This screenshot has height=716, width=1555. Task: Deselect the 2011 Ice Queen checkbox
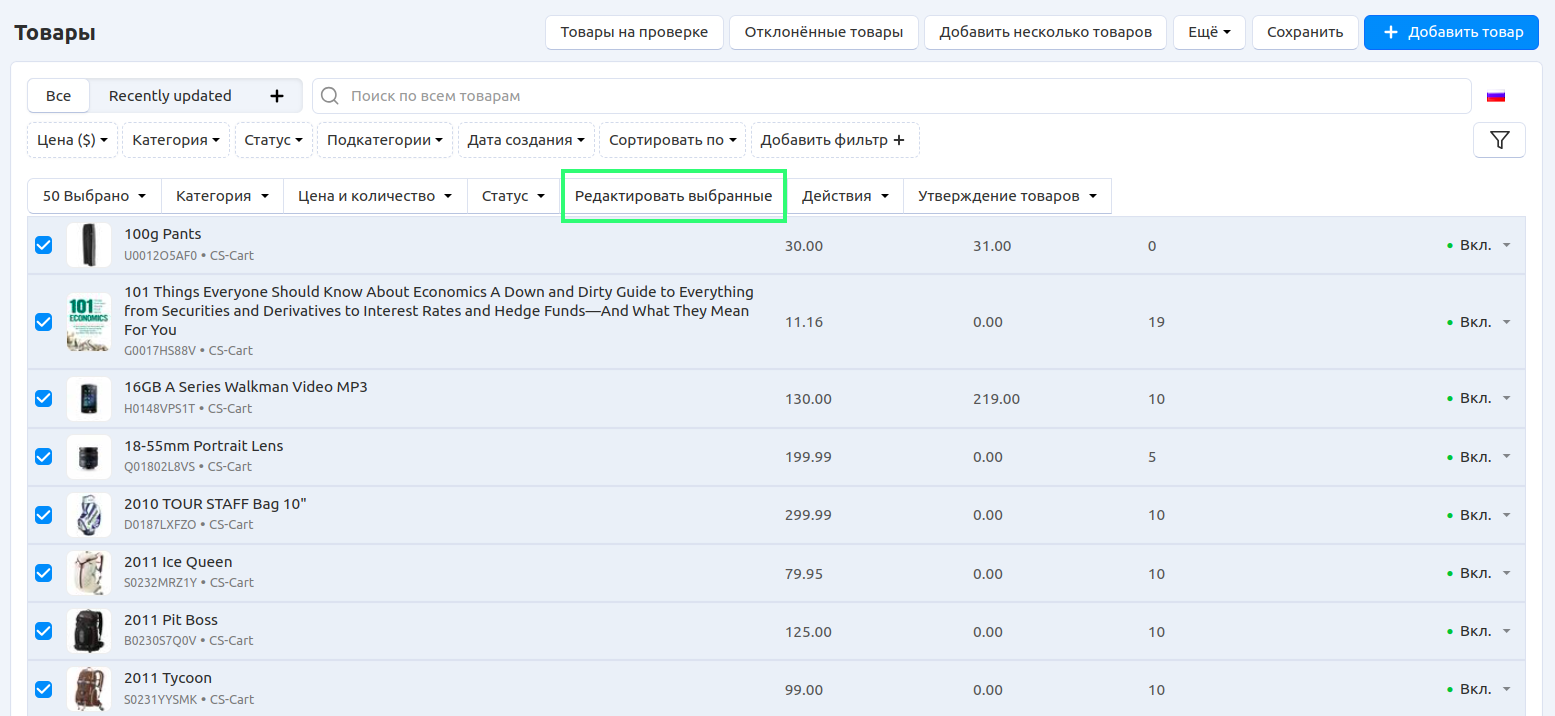click(x=44, y=573)
